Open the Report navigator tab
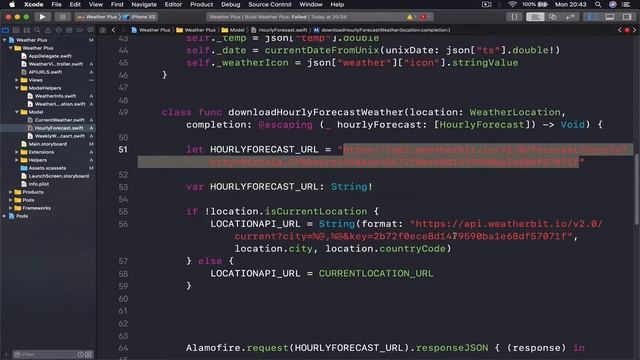 90,30
